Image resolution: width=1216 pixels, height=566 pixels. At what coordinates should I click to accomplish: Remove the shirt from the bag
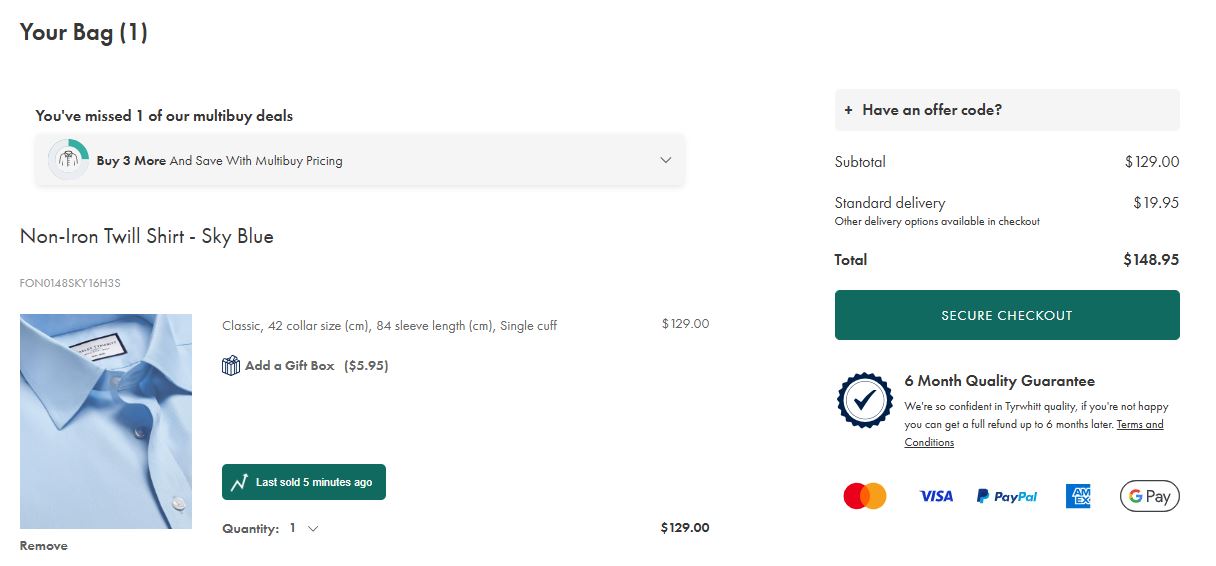[44, 546]
